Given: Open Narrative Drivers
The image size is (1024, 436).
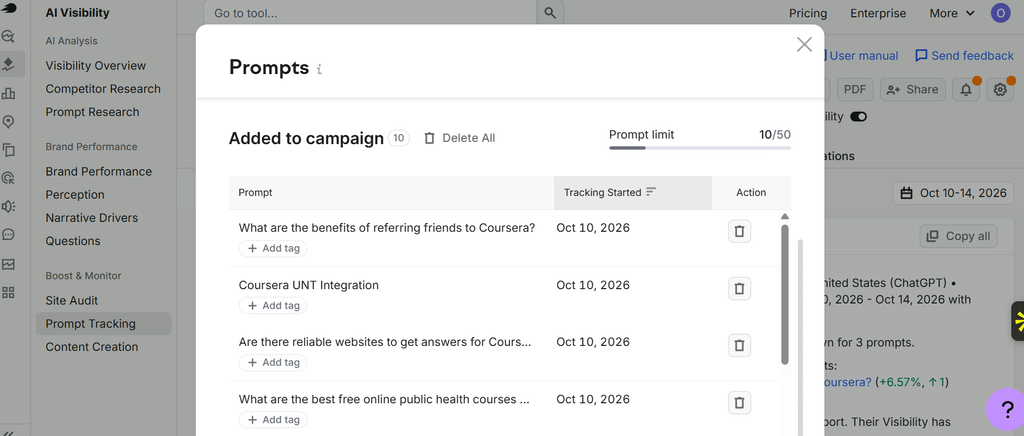Looking at the screenshot, I should click(x=91, y=218).
